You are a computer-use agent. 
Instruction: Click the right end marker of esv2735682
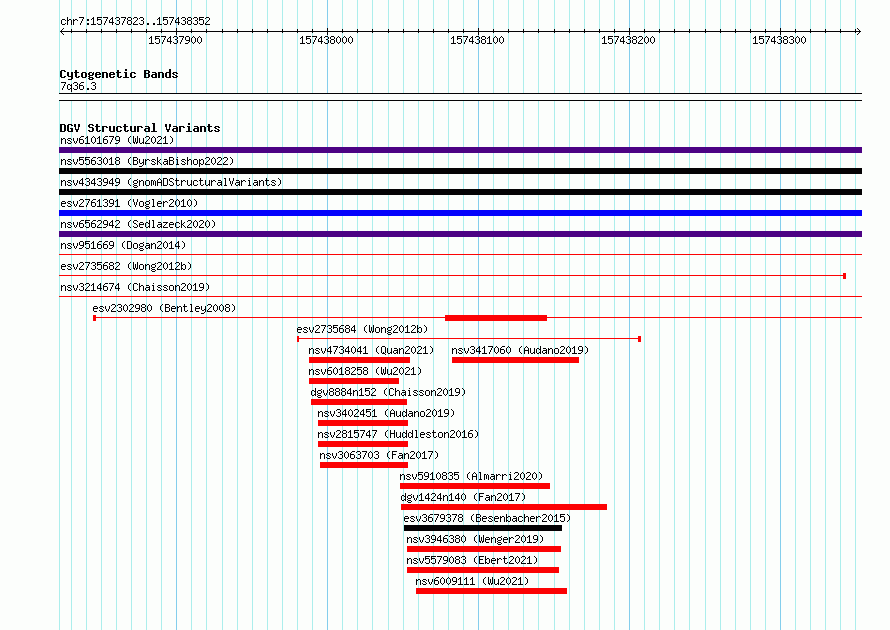845,276
